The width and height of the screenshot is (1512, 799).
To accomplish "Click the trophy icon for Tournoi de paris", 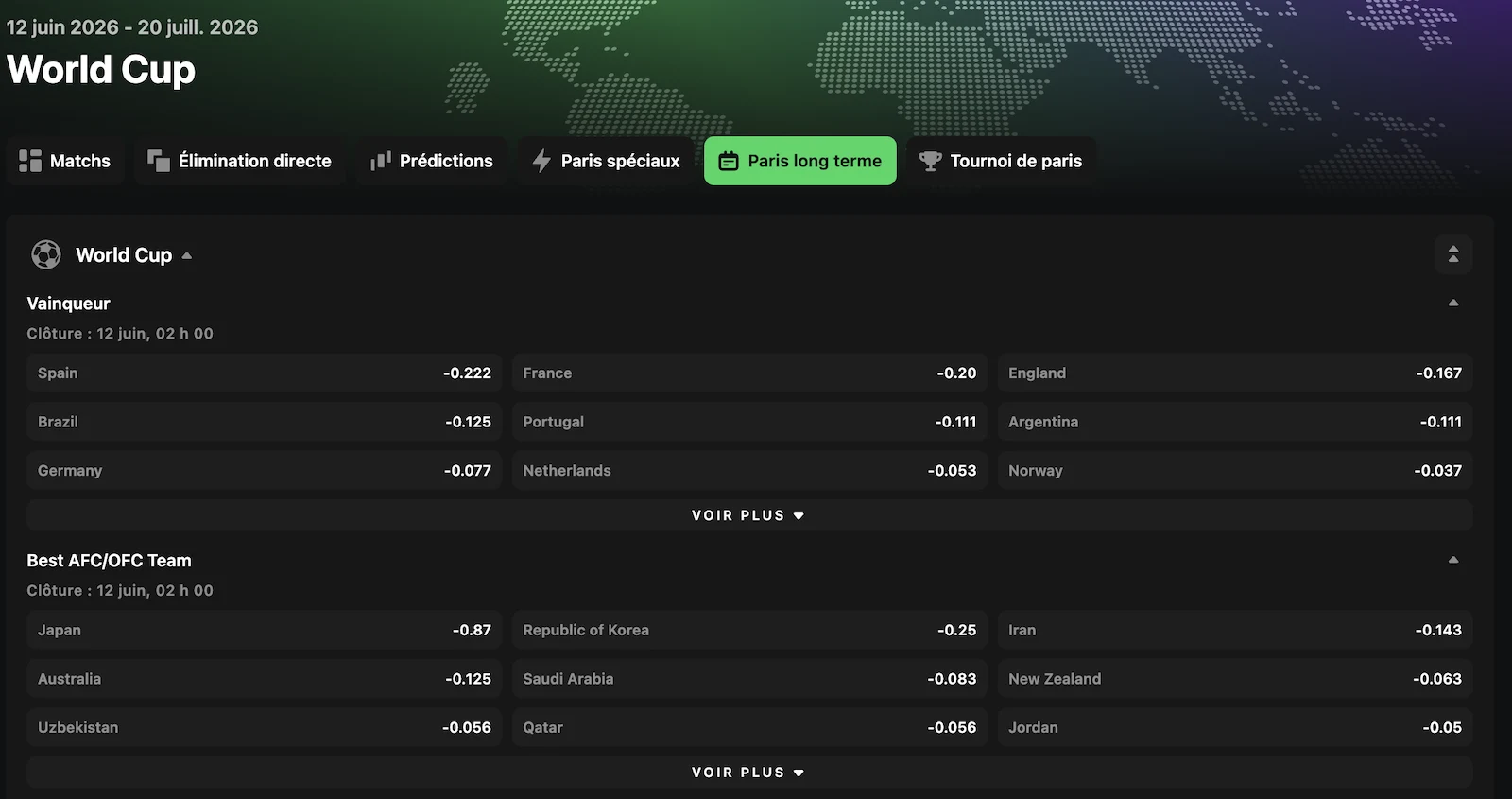I will [931, 161].
